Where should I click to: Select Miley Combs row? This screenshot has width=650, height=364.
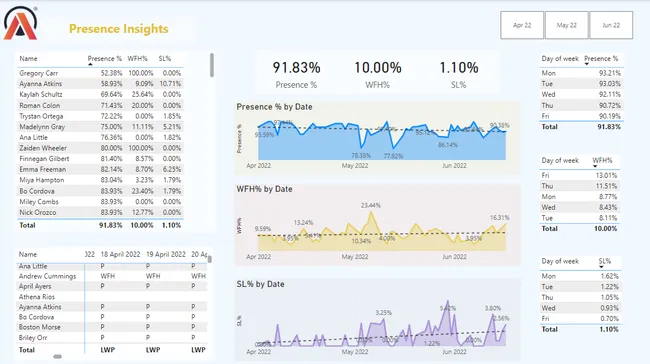pos(100,202)
